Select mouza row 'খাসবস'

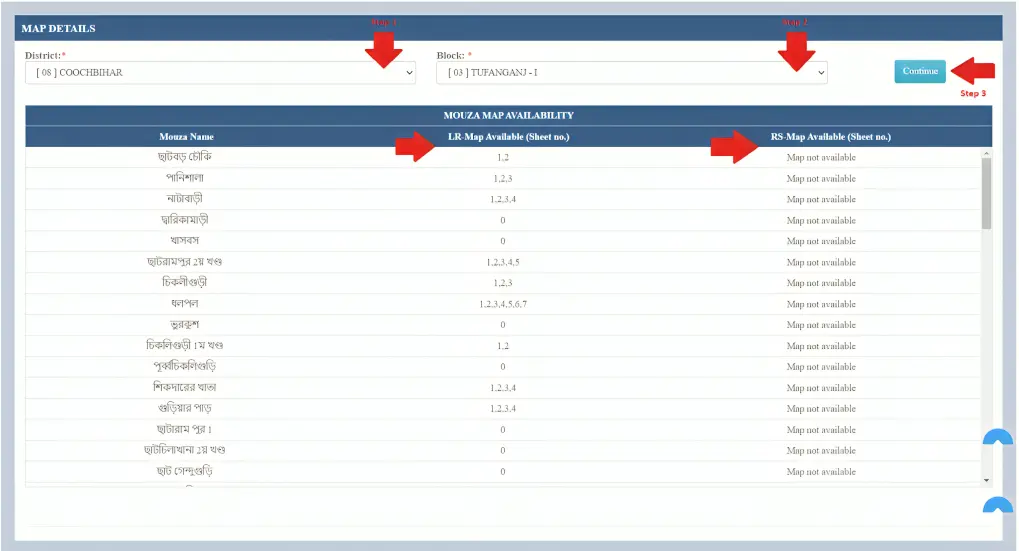502,241
